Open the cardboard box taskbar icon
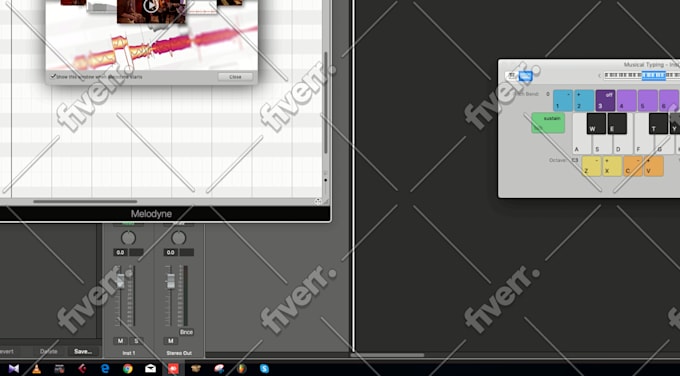Image resolution: width=680 pixels, height=376 pixels. (196, 369)
